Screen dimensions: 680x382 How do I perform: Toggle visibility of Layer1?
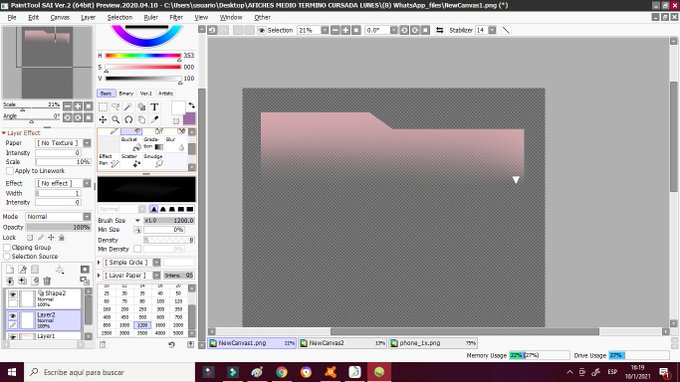[13, 336]
